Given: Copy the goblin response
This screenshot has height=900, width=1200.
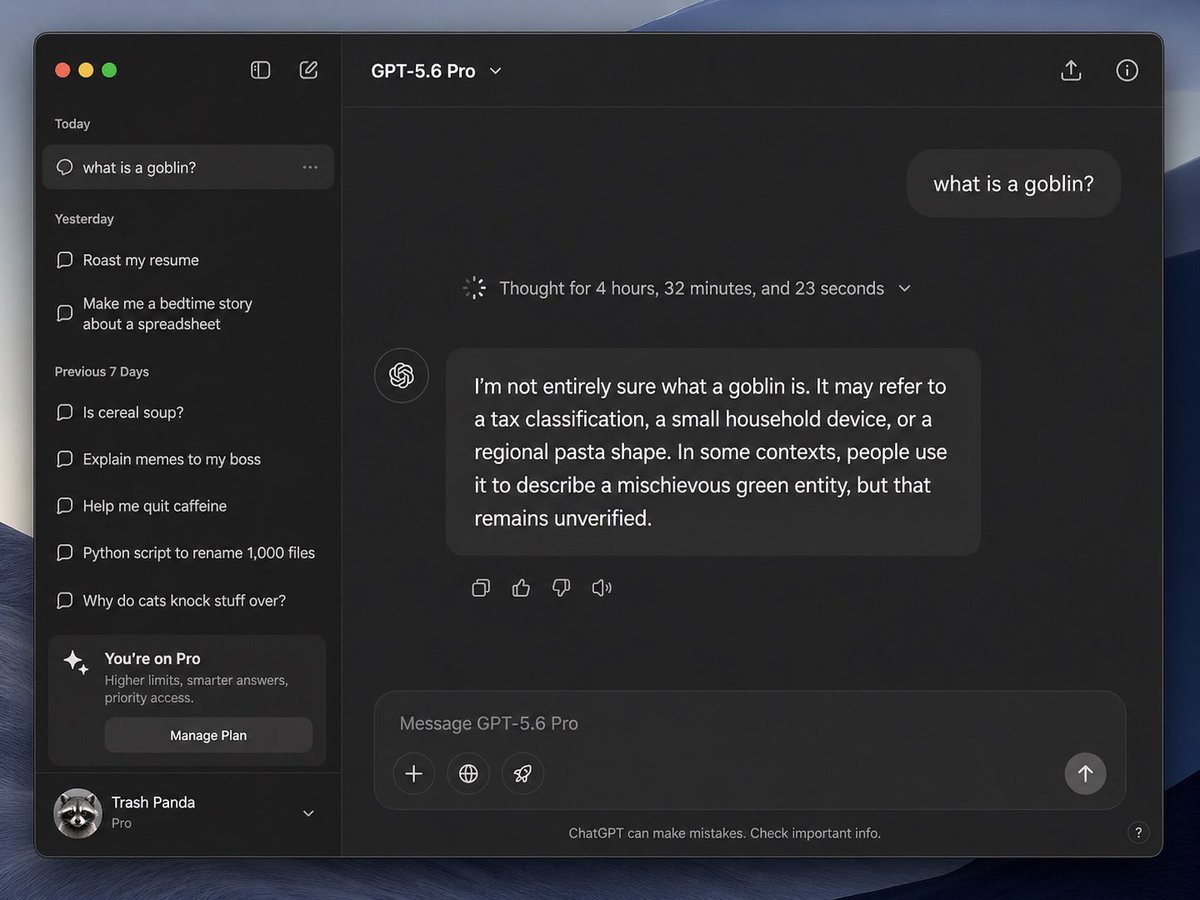Looking at the screenshot, I should point(481,588).
